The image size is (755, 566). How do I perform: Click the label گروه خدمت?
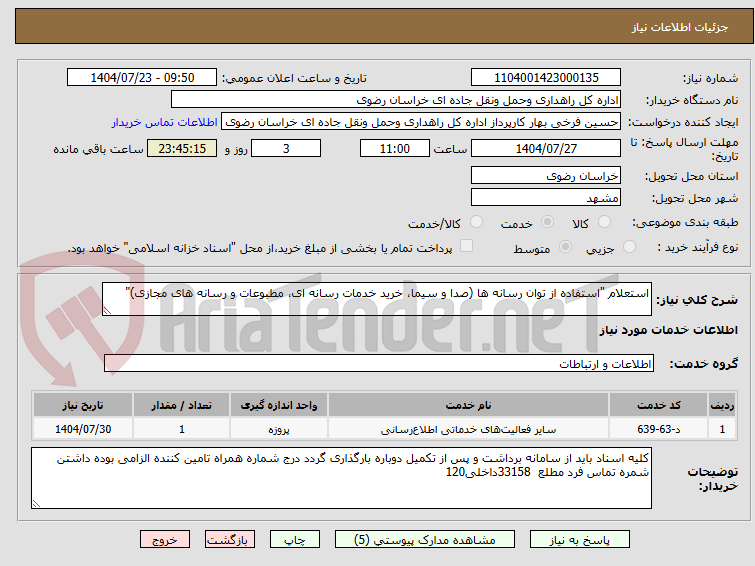[x=704, y=364]
